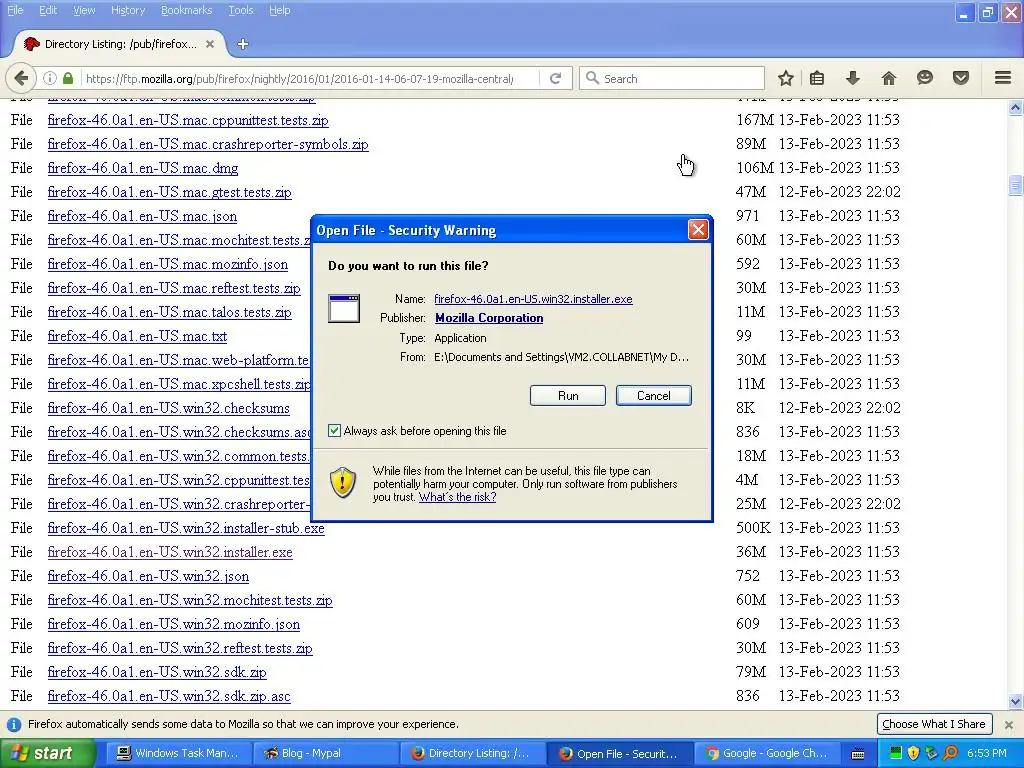This screenshot has width=1024, height=768.
Task: Click in the URL address bar
Action: pyautogui.click(x=299, y=78)
